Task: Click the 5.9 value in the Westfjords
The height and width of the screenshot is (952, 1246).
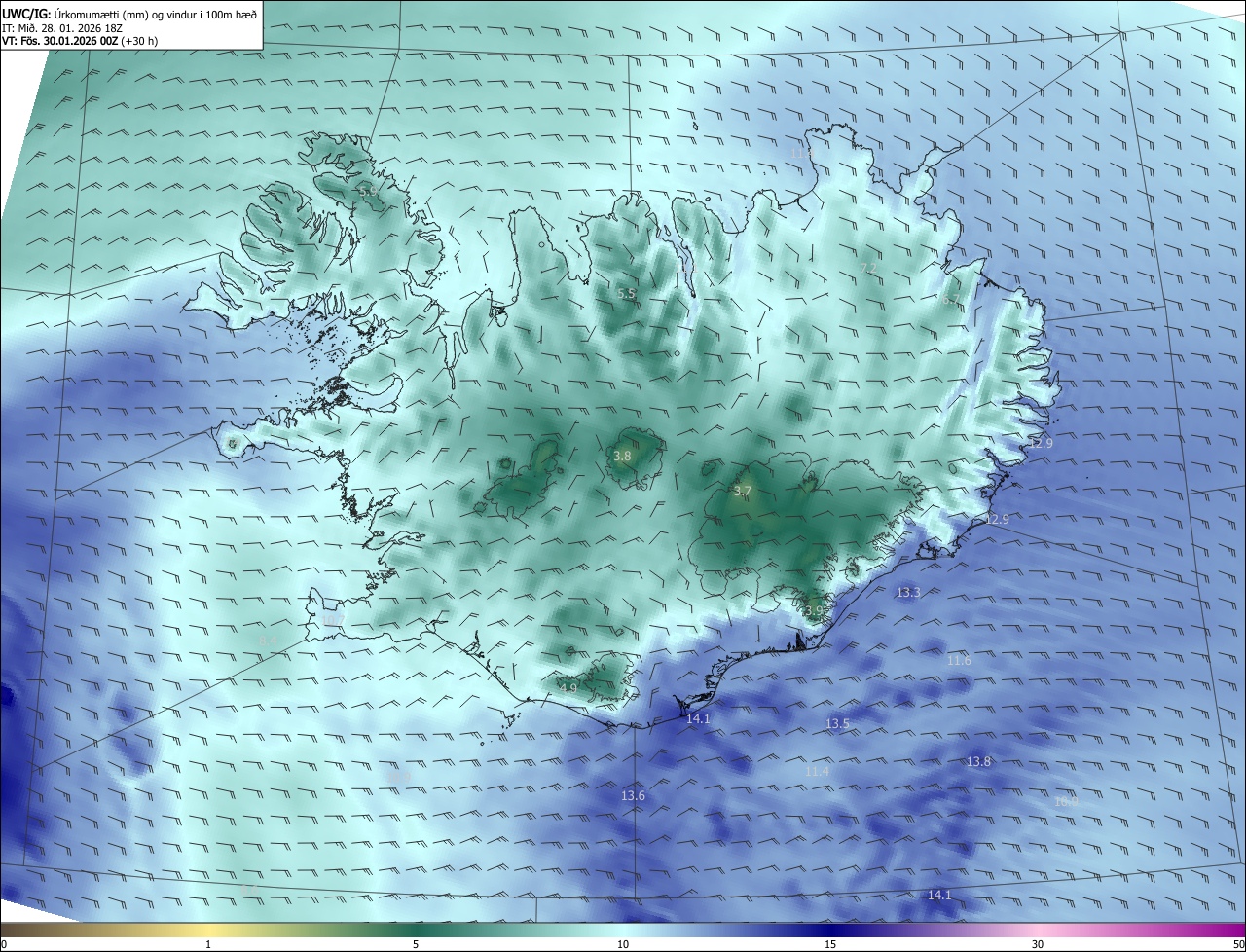Action: click(368, 192)
